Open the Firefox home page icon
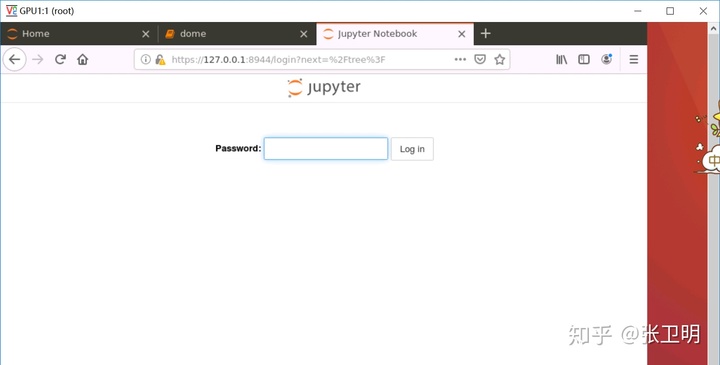 click(83, 59)
